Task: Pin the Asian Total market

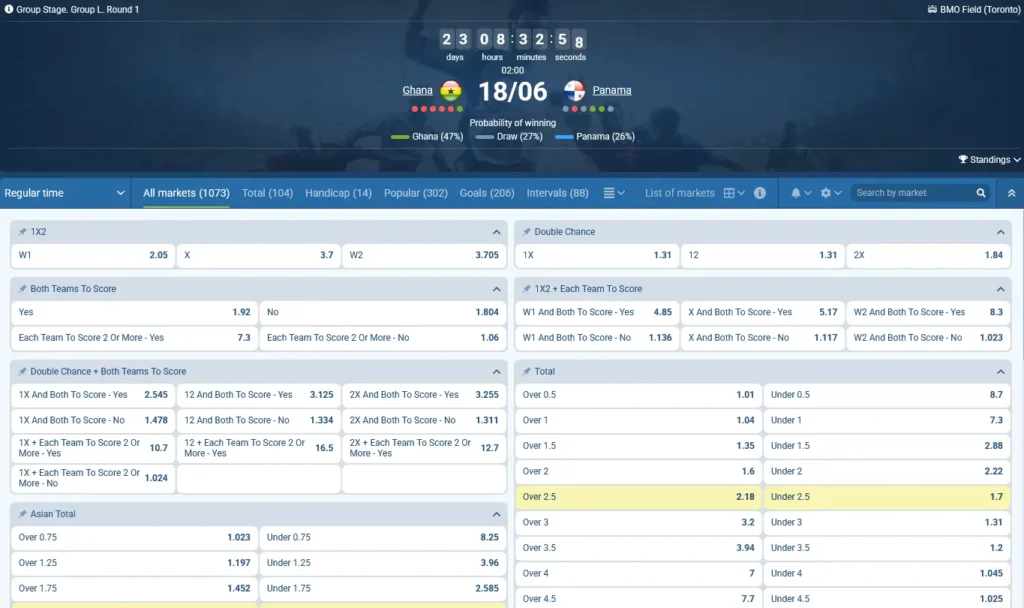Action: 22,514
